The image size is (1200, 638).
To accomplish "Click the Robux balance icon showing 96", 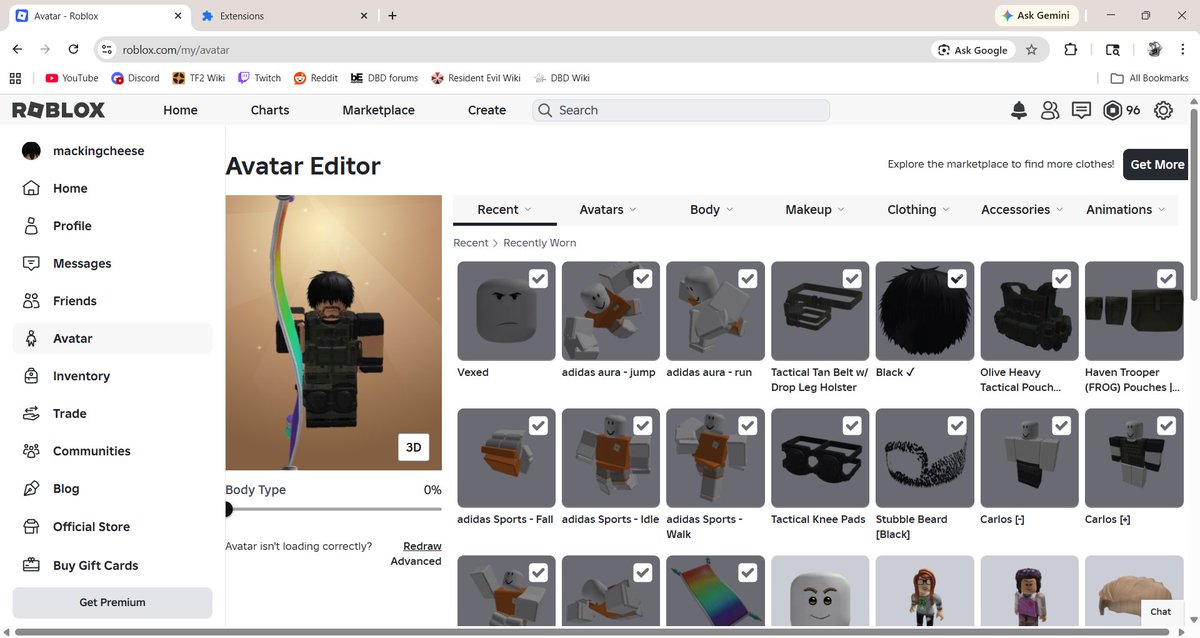I will pyautogui.click(x=1112, y=110).
